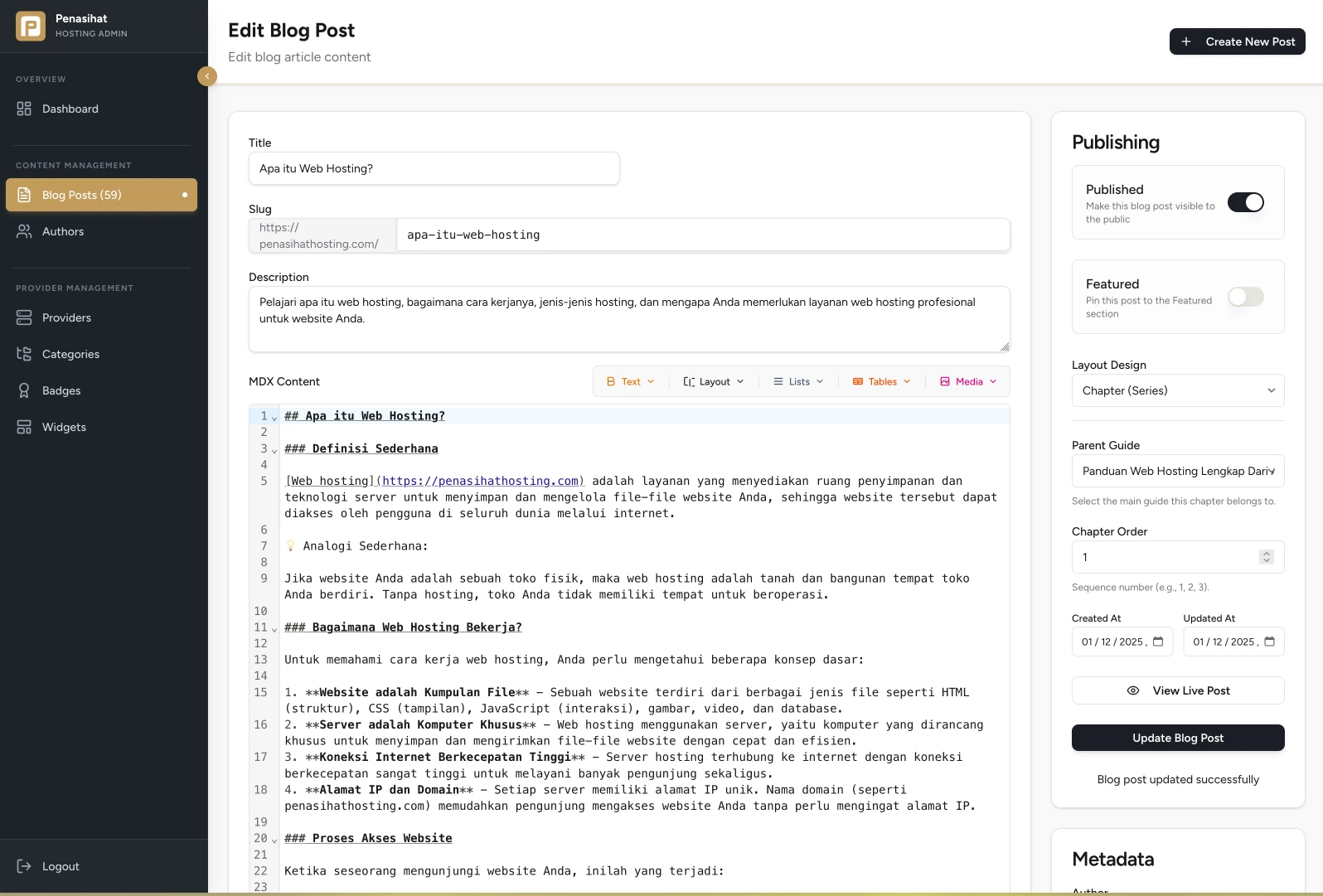Click View Live Post button
The height and width of the screenshot is (896, 1323).
[1178, 690]
